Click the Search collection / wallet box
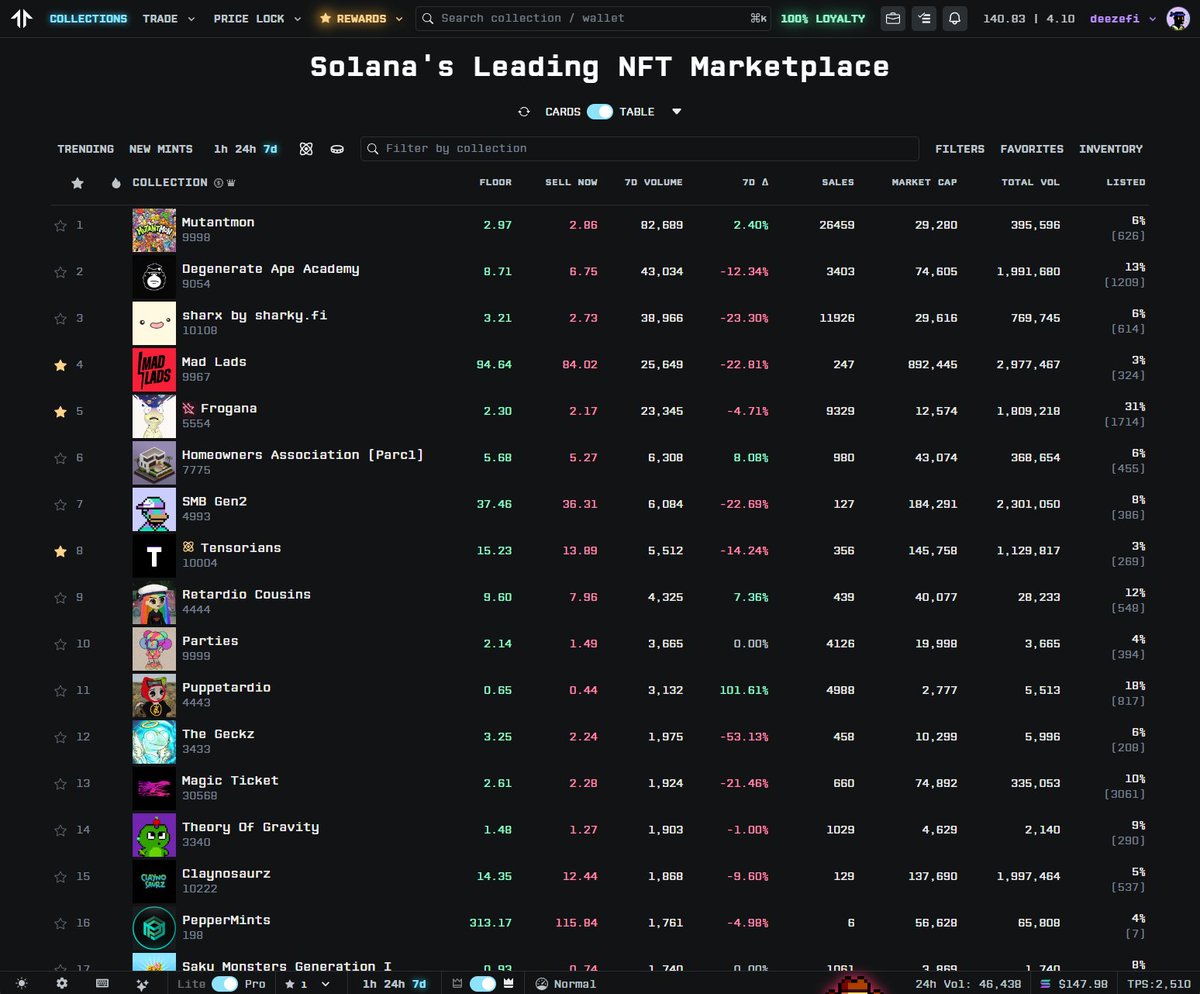The image size is (1200, 994). coord(593,18)
